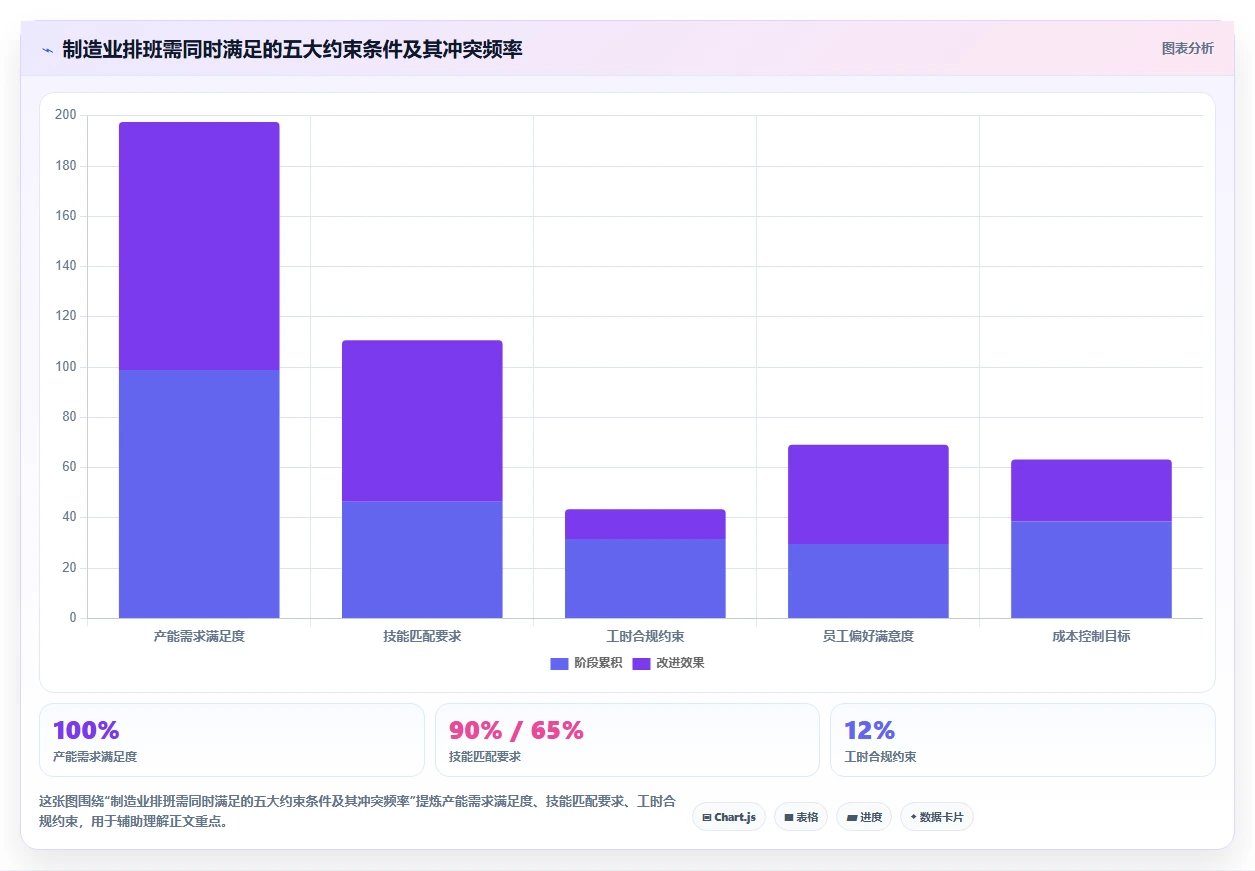Image resolution: width=1255 pixels, height=871 pixels.
Task: Click the purple 改进效果 legend color box
Action: coord(641,663)
